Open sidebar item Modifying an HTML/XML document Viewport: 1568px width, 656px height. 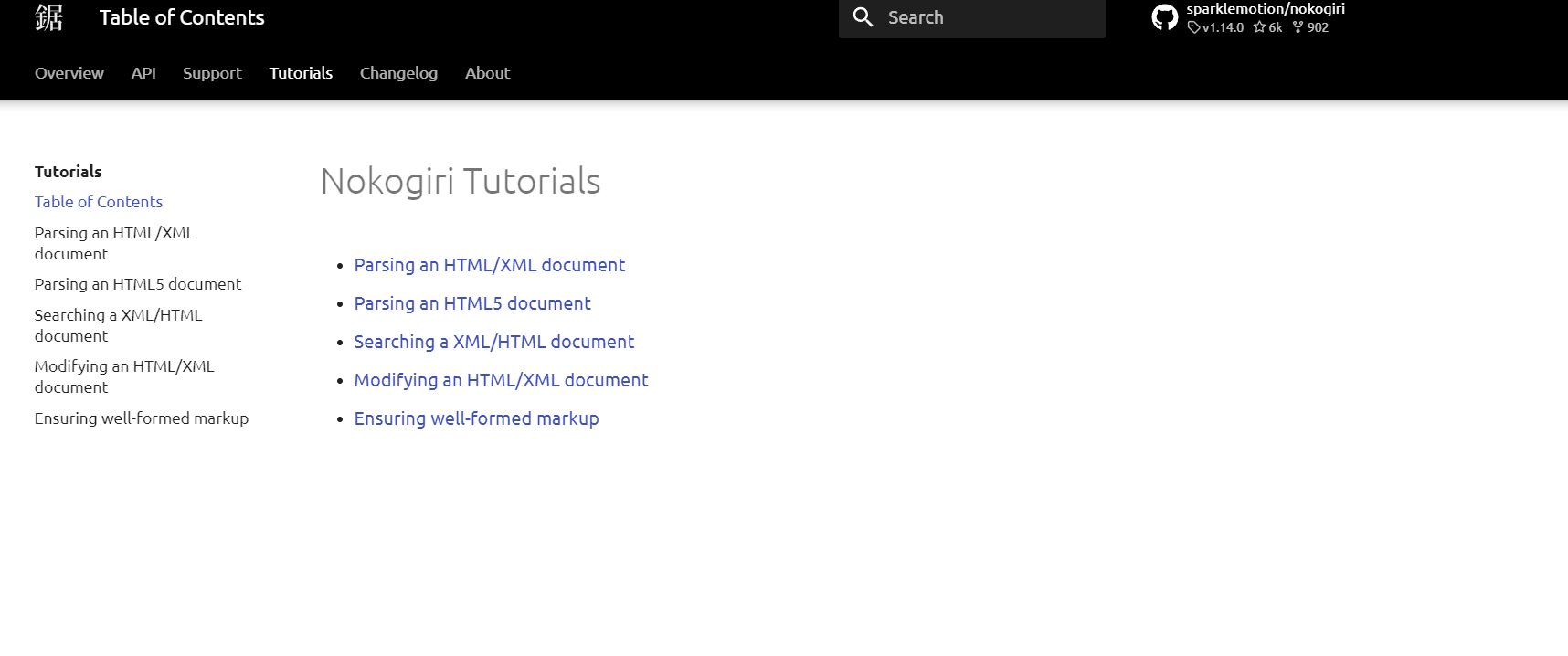point(124,376)
